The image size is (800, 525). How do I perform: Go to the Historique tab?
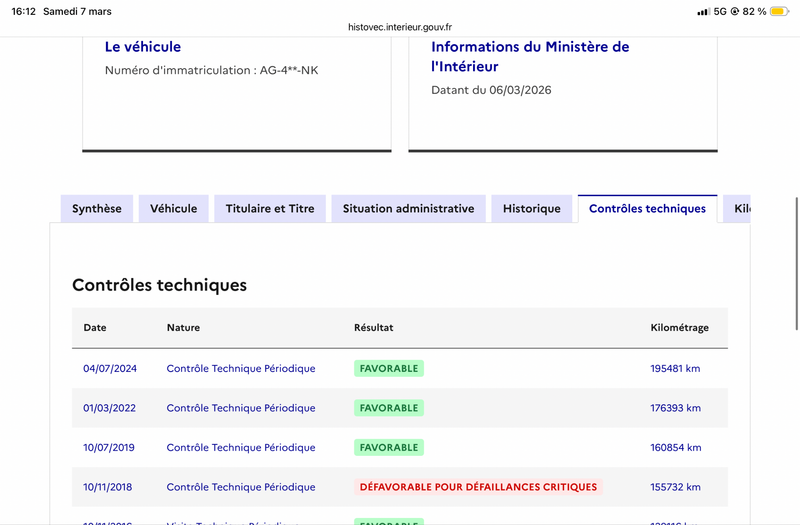532,209
